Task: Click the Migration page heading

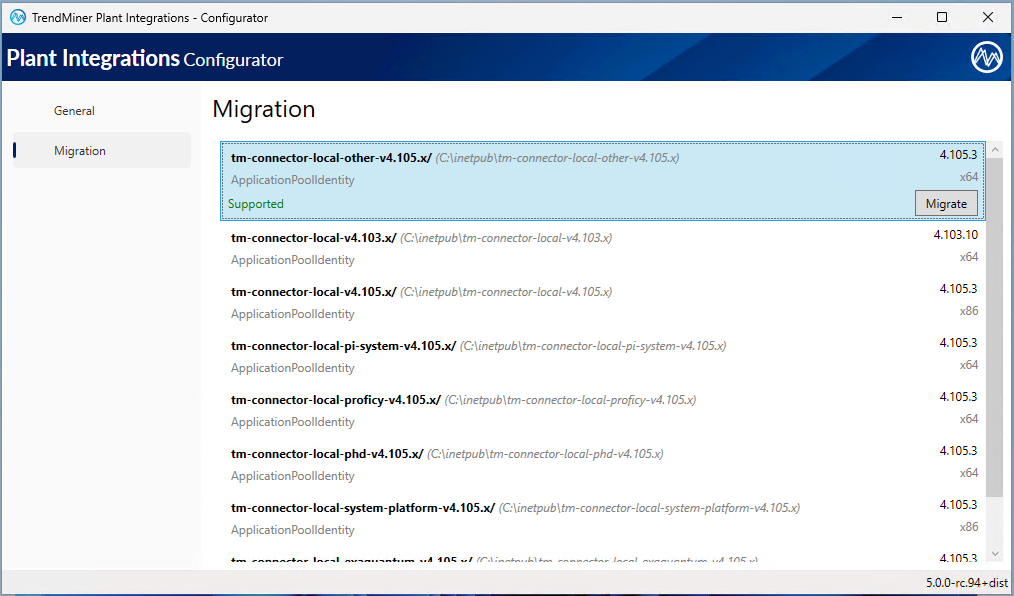Action: click(263, 109)
